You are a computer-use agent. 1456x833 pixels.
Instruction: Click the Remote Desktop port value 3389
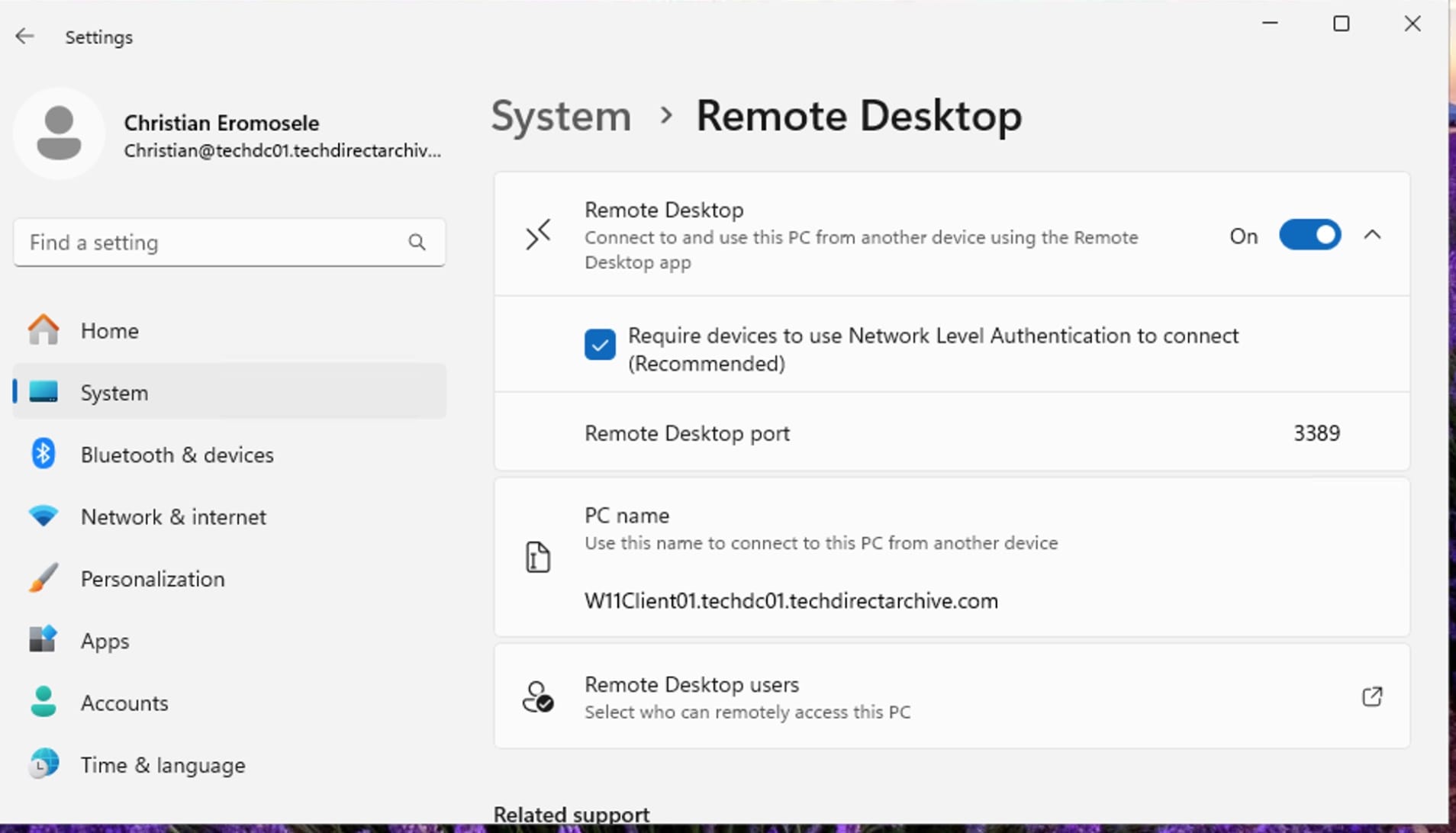click(1316, 433)
